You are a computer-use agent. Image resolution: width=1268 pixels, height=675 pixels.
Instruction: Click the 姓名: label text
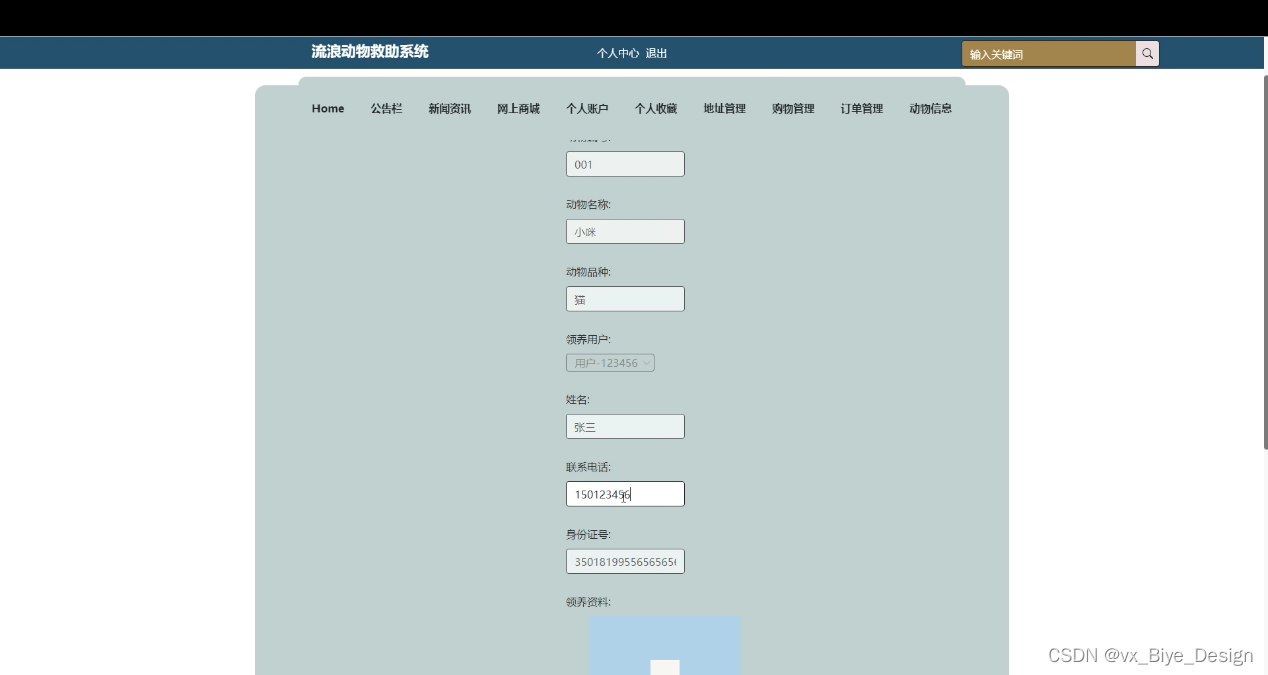pos(578,399)
